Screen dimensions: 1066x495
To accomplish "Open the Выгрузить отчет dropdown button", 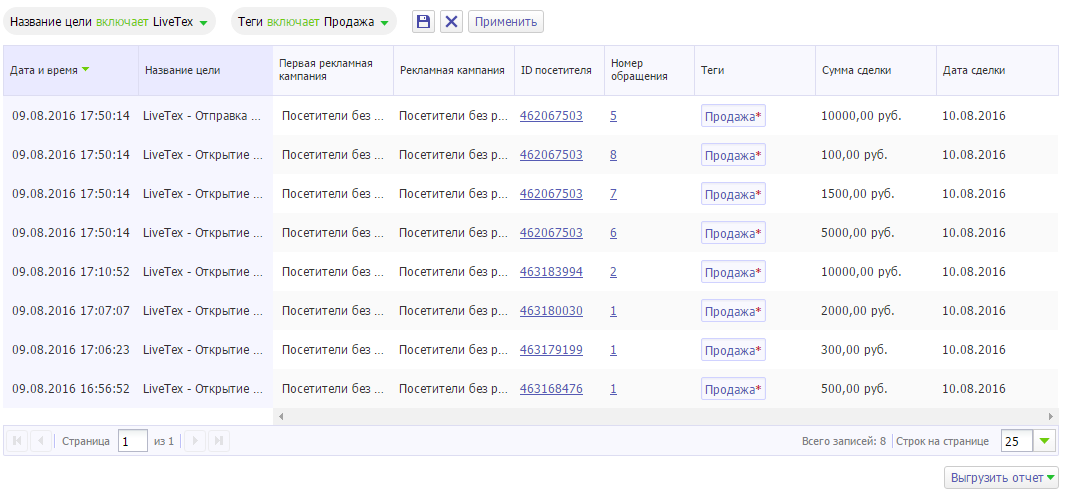I will (1002, 477).
